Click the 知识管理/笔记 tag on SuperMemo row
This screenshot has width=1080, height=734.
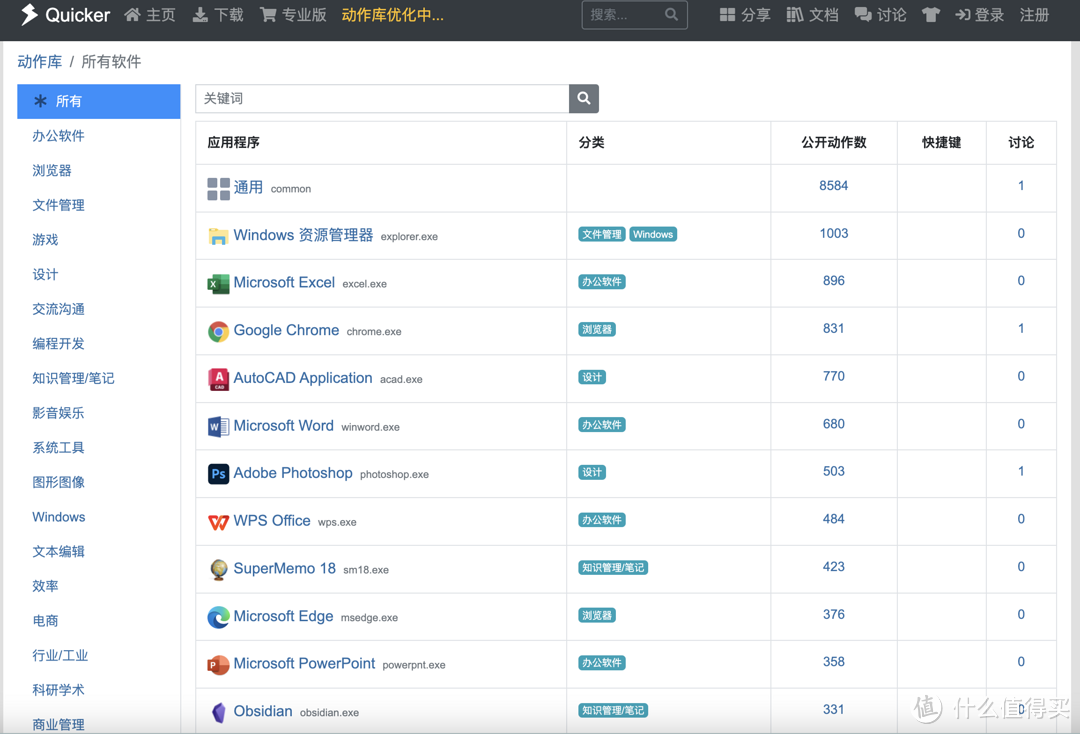pyautogui.click(x=613, y=567)
